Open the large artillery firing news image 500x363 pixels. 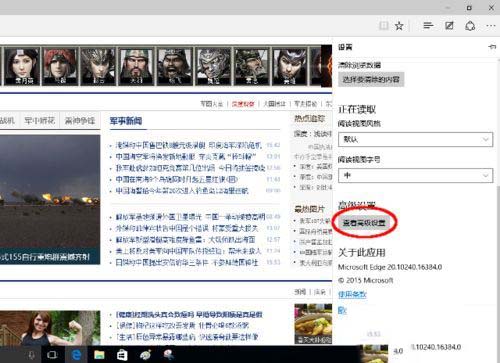[50, 199]
